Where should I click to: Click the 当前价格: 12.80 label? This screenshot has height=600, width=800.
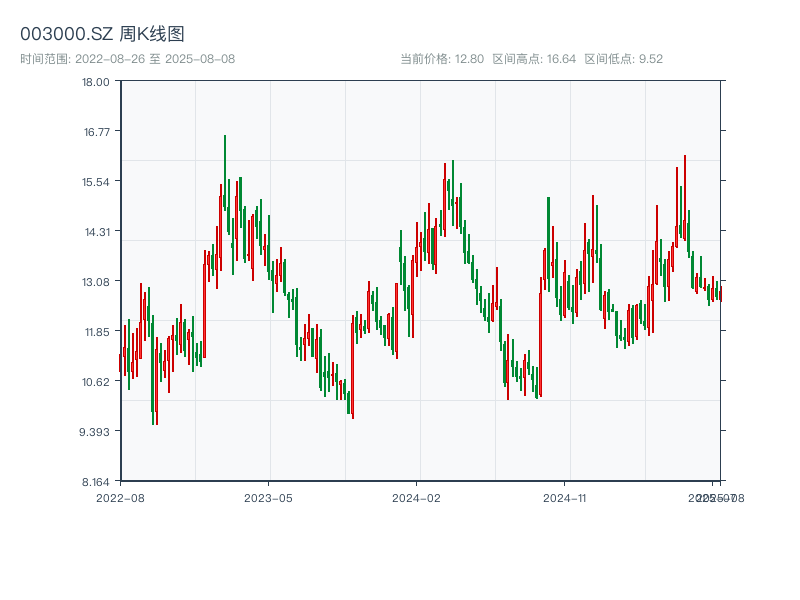tap(442, 59)
